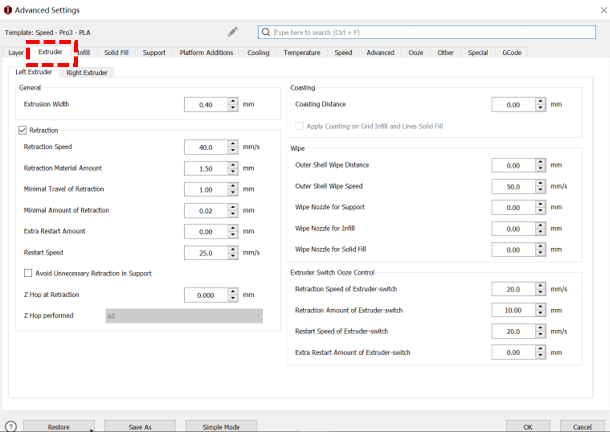
Task: Click the Advanced Settings window icon
Action: pos(8,9)
